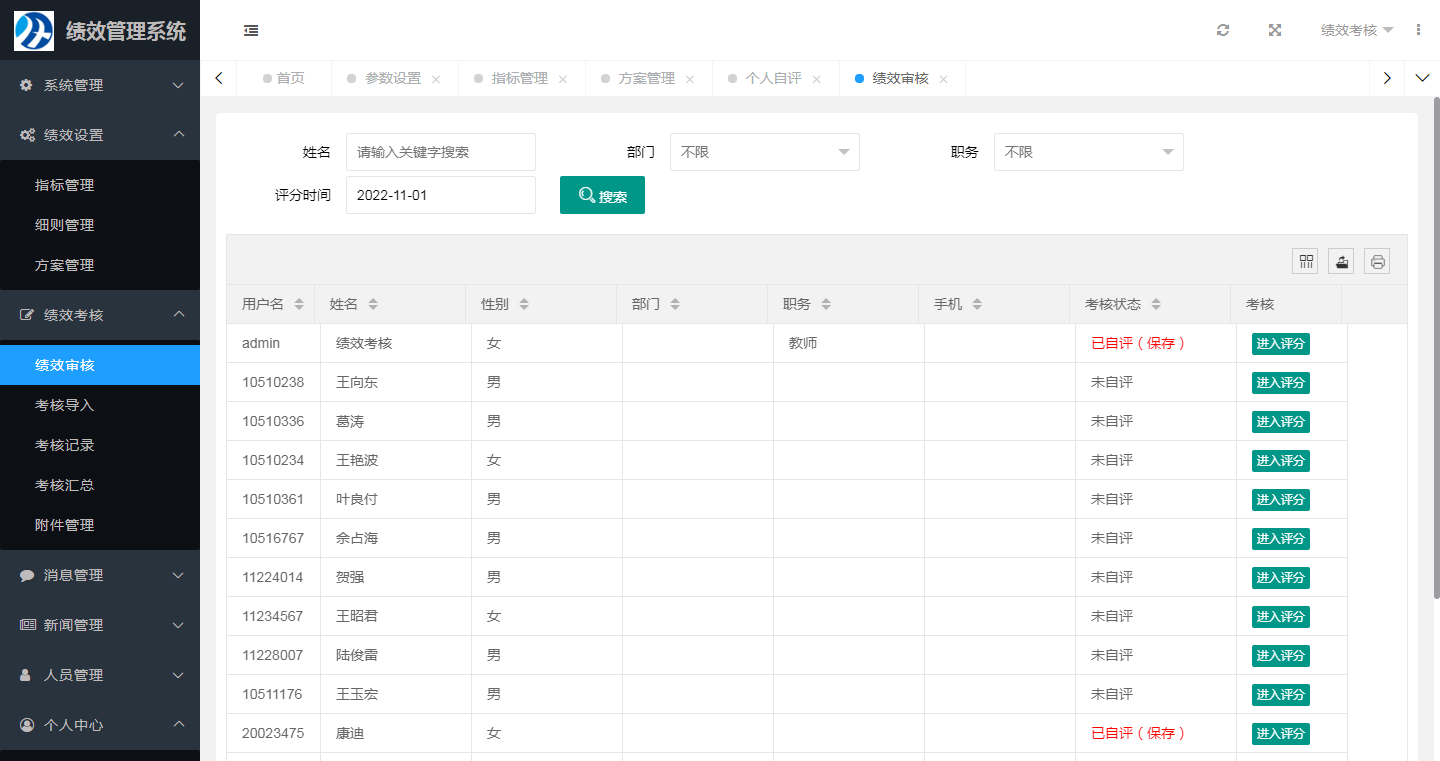The height and width of the screenshot is (761, 1440).
Task: Click 进入评分 for 王向东
Action: (1280, 383)
